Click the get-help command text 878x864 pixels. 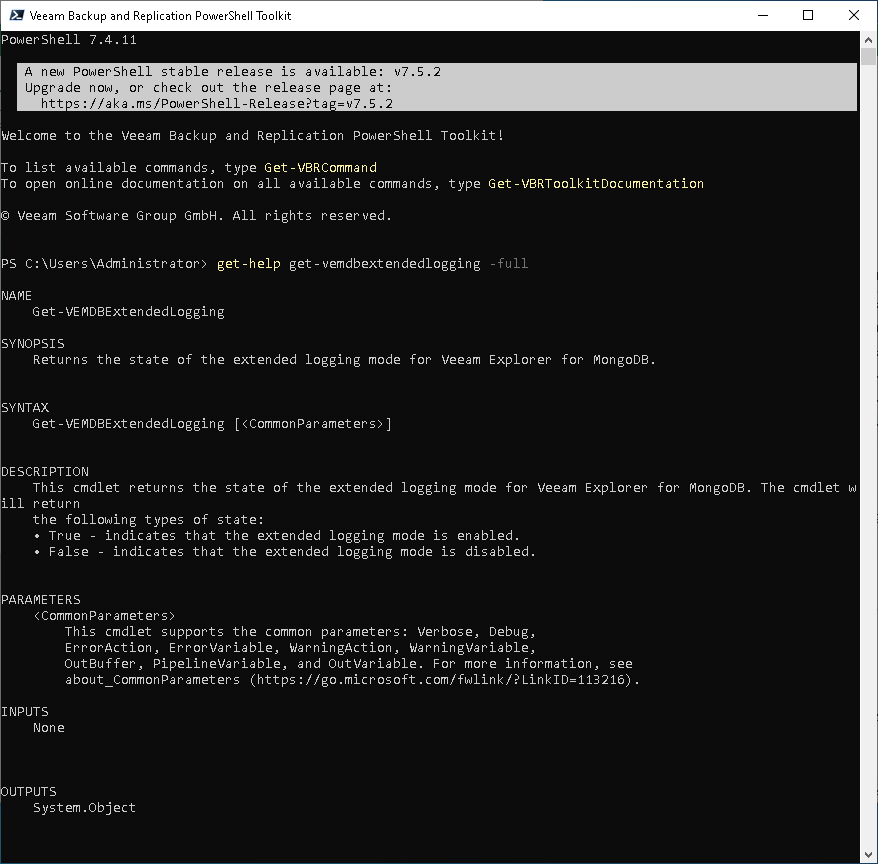(x=249, y=264)
